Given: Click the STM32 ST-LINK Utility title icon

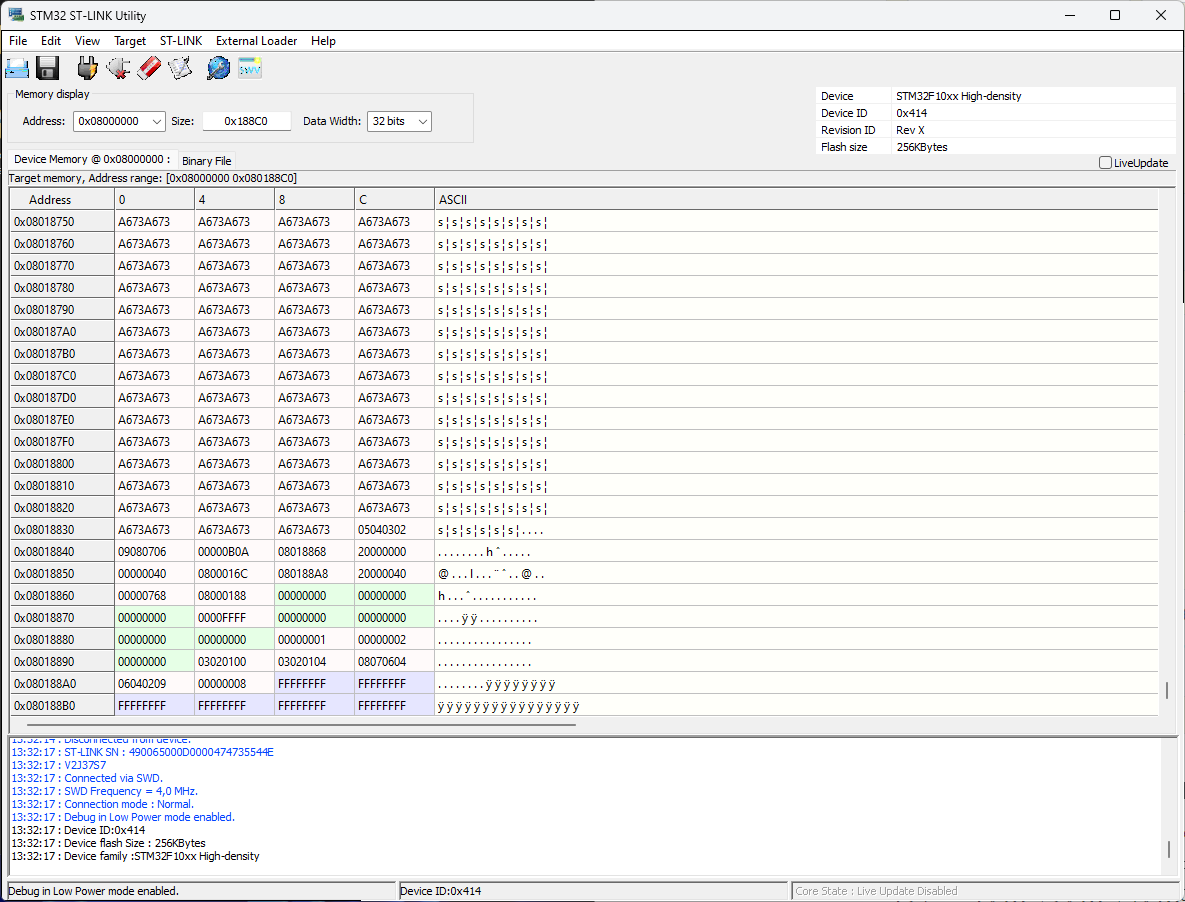Looking at the screenshot, I should pyautogui.click(x=15, y=15).
